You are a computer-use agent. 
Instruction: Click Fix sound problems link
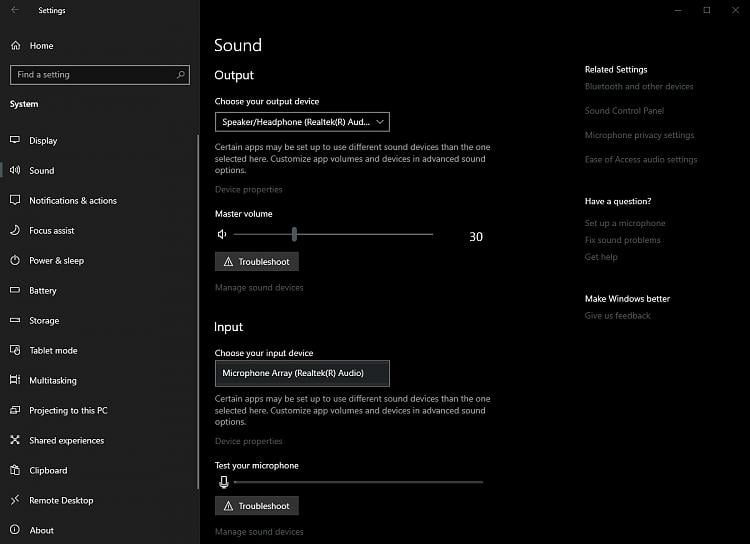[622, 240]
